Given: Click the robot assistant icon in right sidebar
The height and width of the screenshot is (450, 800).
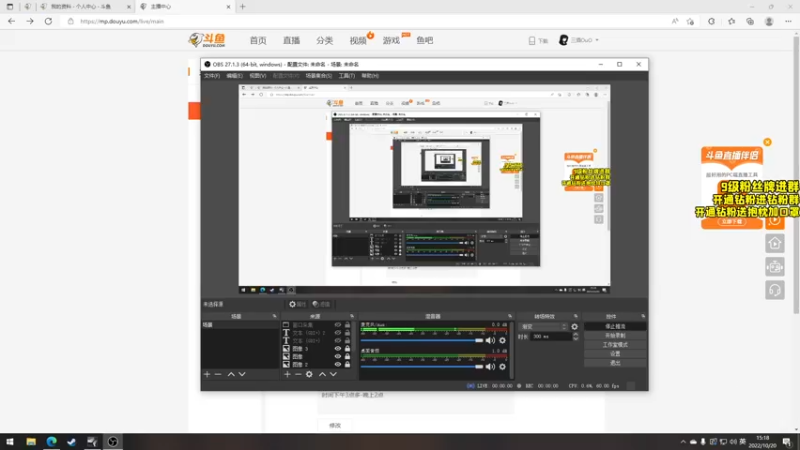Looking at the screenshot, I should [x=774, y=267].
